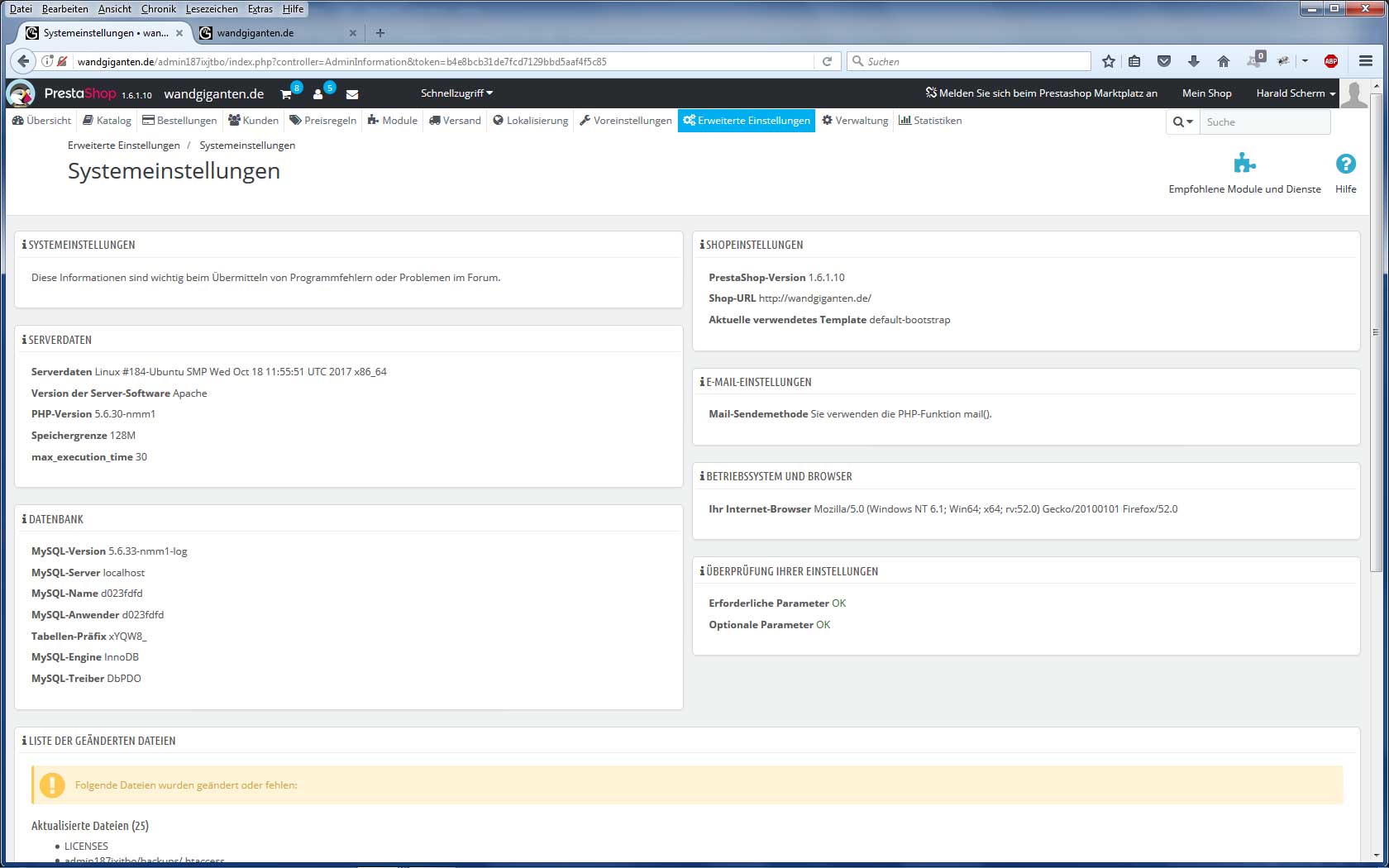Image resolution: width=1389 pixels, height=868 pixels.
Task: Click the page vertical scrollbar thumb
Action: coord(1376,331)
